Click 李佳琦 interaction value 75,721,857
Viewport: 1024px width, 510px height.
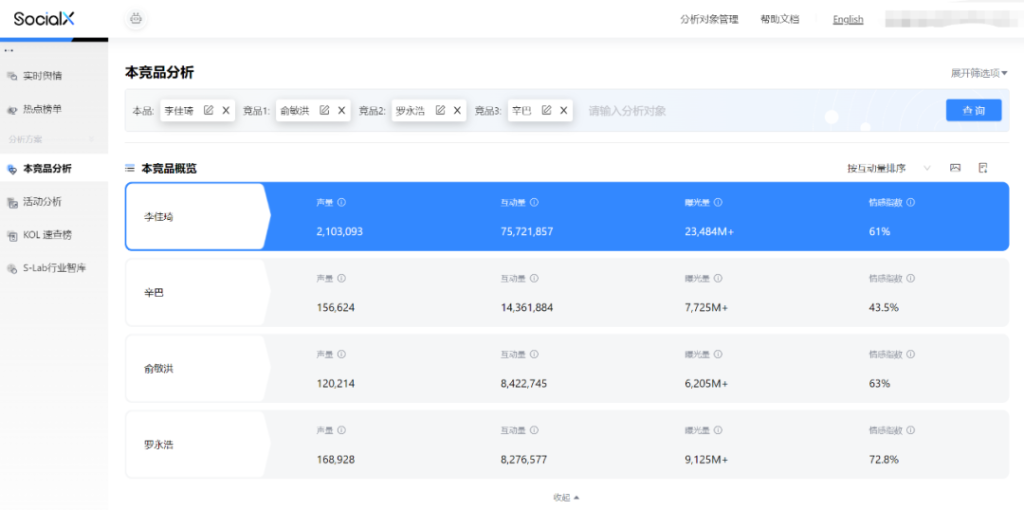coord(527,231)
